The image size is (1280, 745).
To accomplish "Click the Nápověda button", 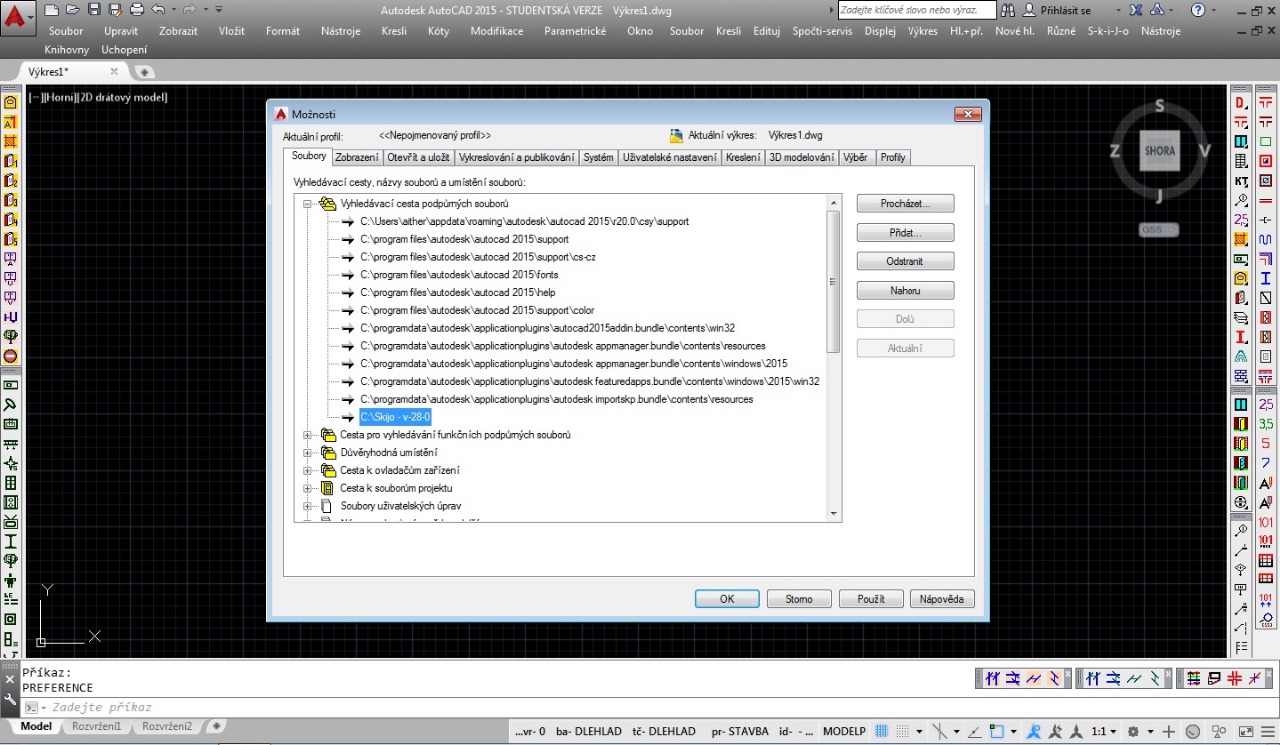I will point(942,599).
